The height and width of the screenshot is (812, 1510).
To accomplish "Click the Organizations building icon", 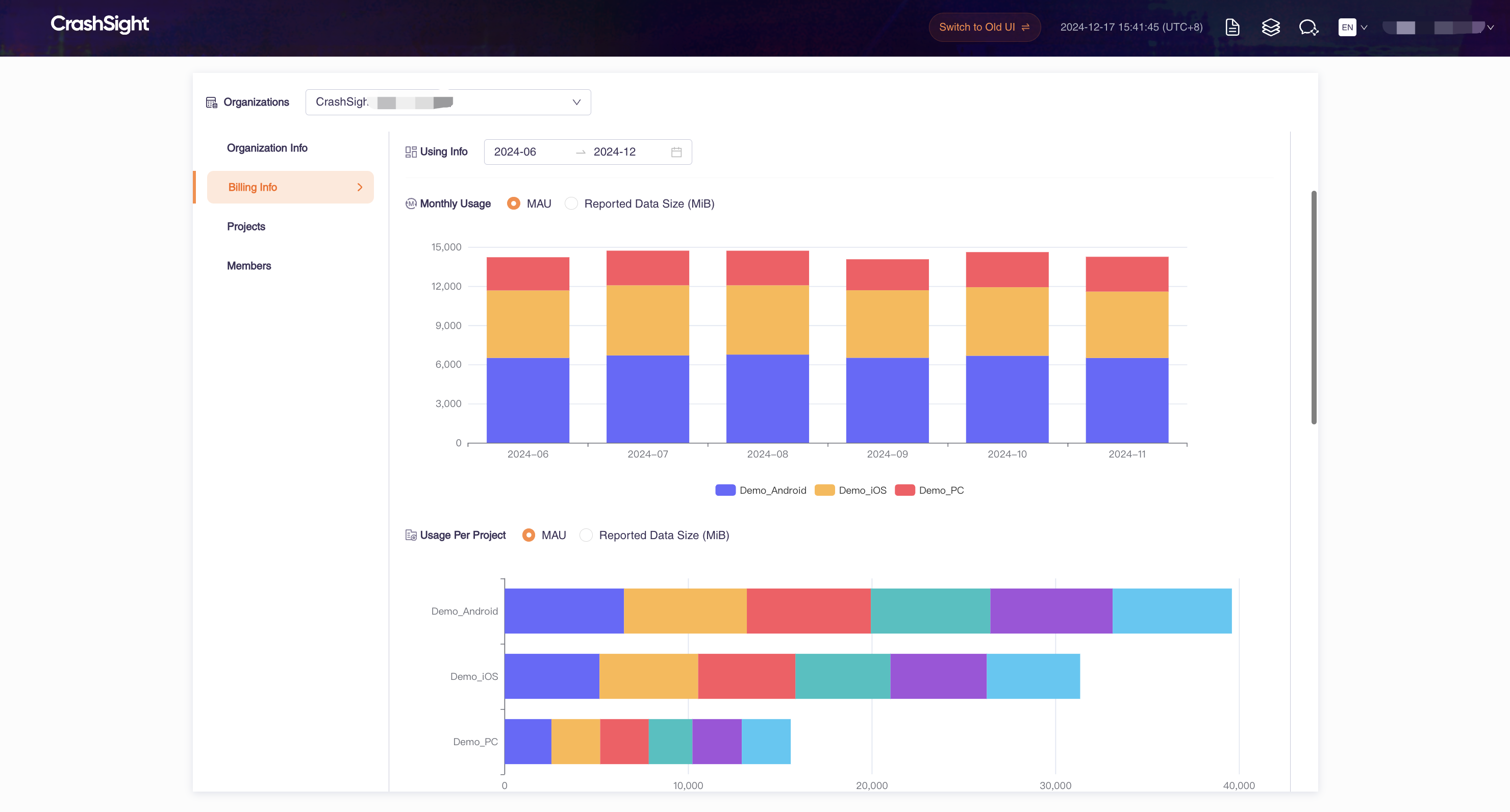I will [x=212, y=102].
